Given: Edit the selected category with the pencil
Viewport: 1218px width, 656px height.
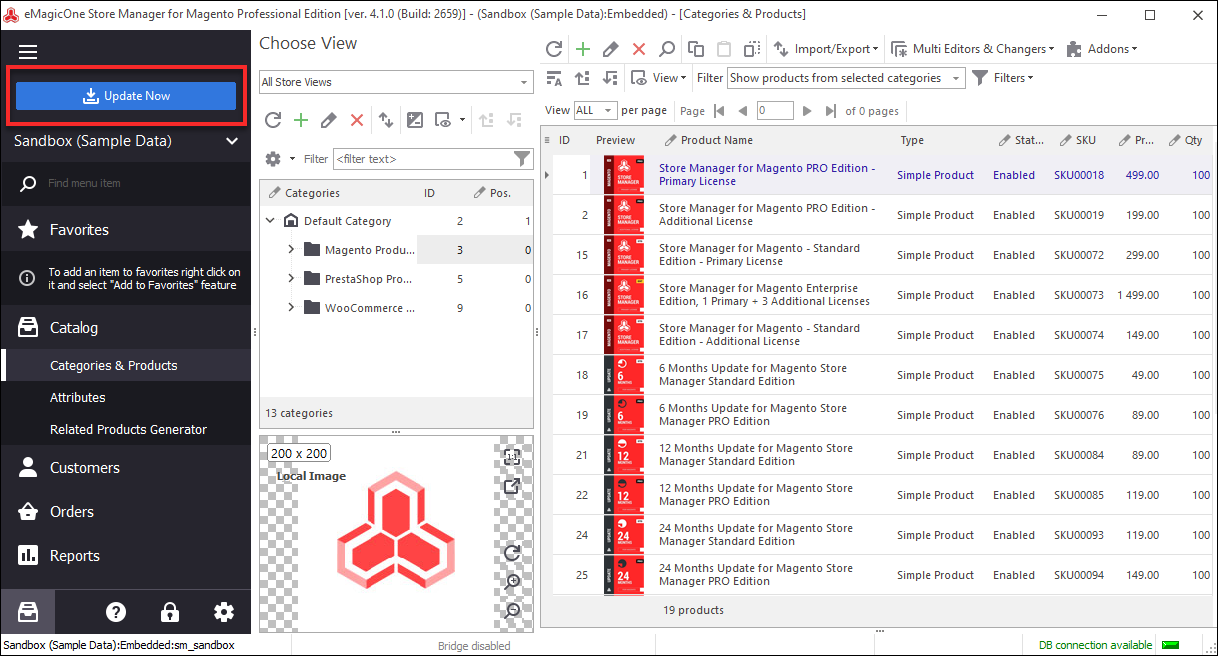Looking at the screenshot, I should coord(329,120).
